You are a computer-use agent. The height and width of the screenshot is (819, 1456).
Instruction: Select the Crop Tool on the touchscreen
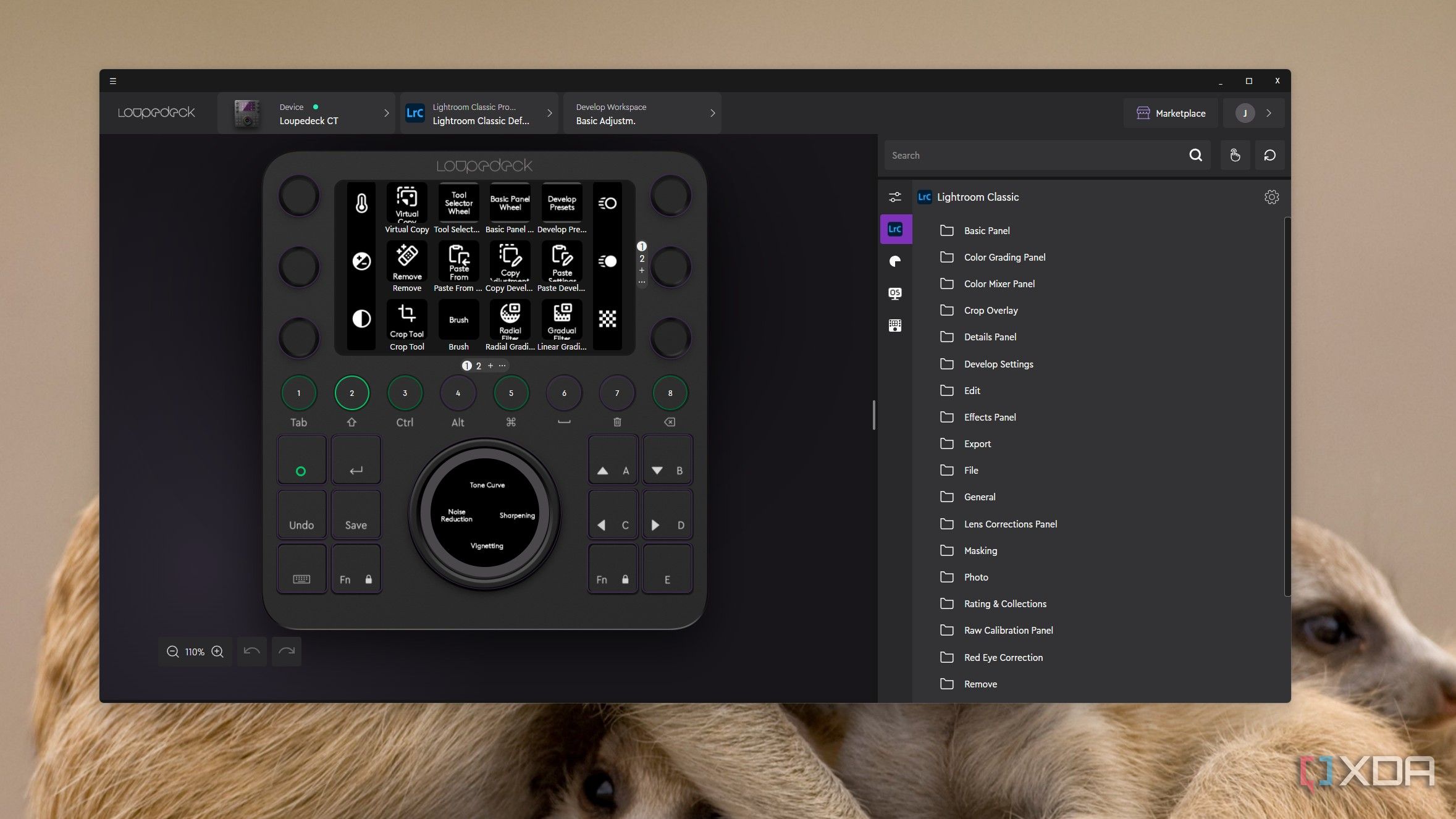[406, 323]
